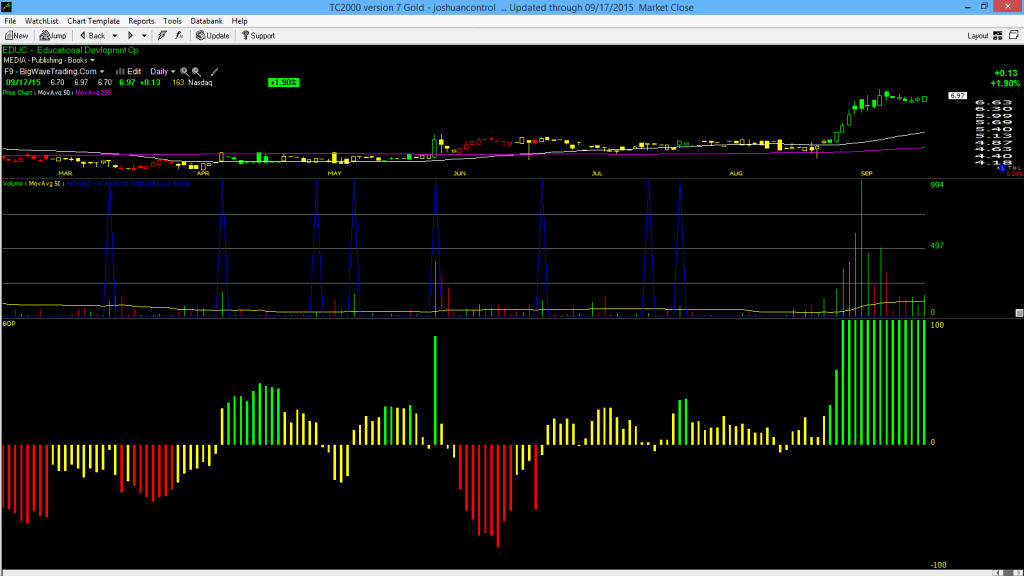Open the File menu
1024x576 pixels.
[10, 21]
